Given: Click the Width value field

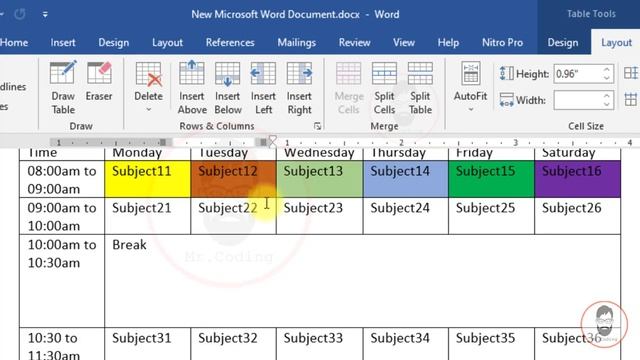Looking at the screenshot, I should (578, 100).
